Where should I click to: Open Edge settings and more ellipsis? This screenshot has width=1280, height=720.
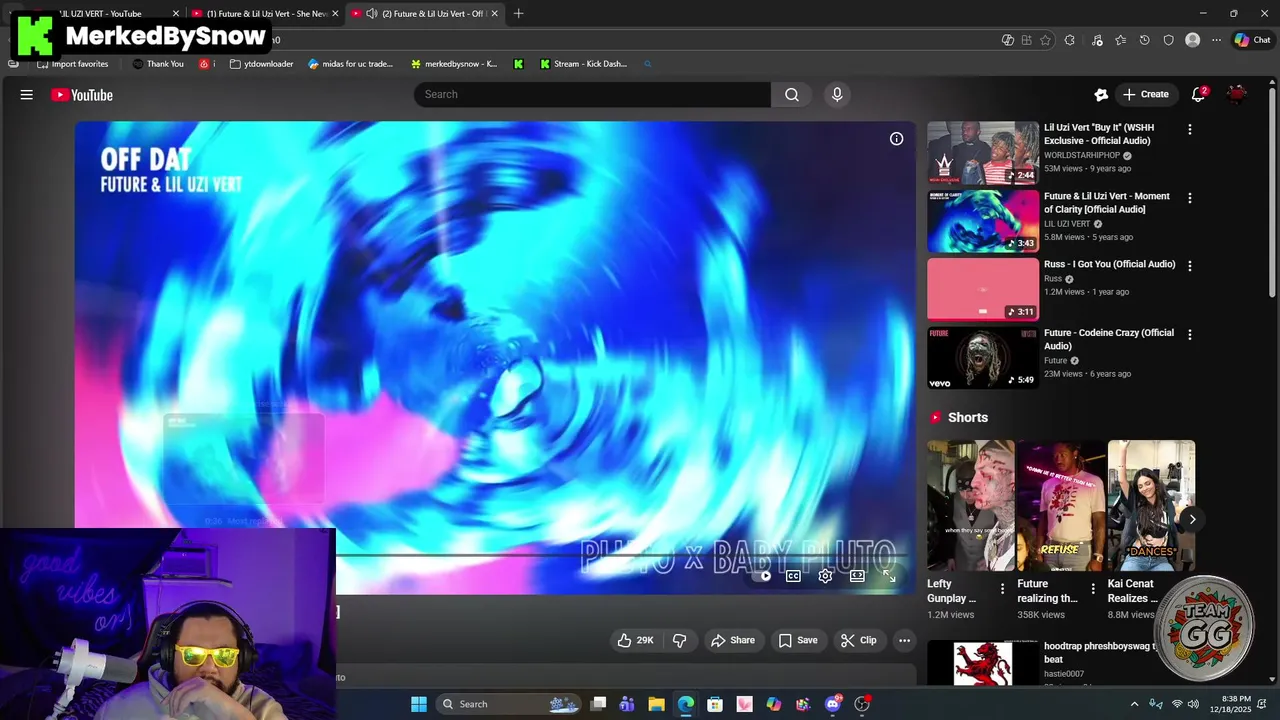tap(1216, 40)
